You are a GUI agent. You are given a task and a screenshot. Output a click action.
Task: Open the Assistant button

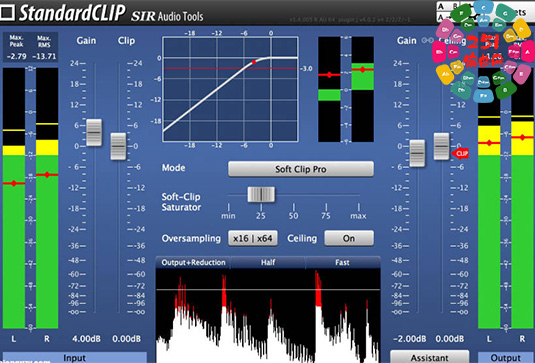(x=429, y=357)
